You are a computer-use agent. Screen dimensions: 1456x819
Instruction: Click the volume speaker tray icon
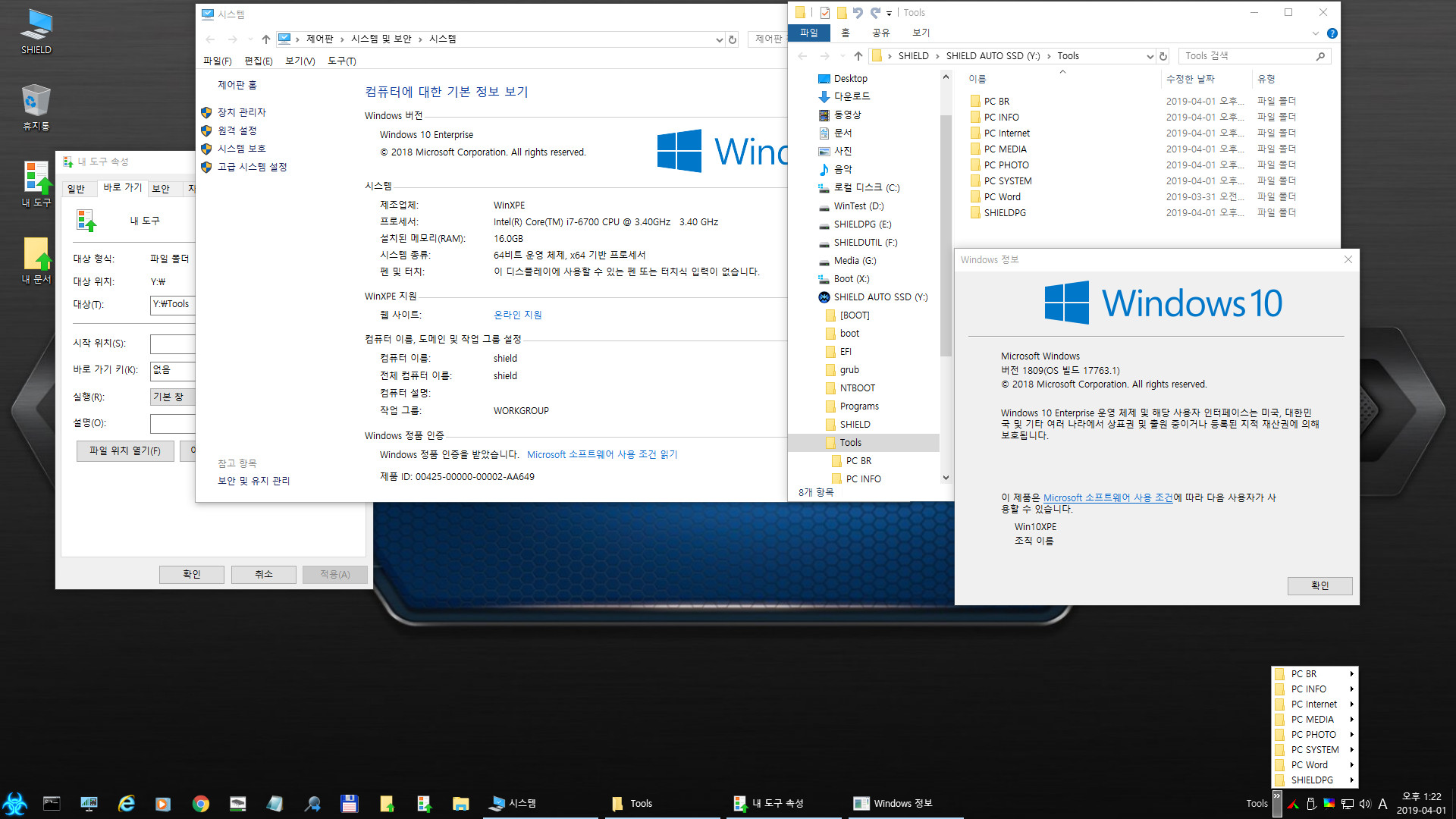click(1365, 804)
